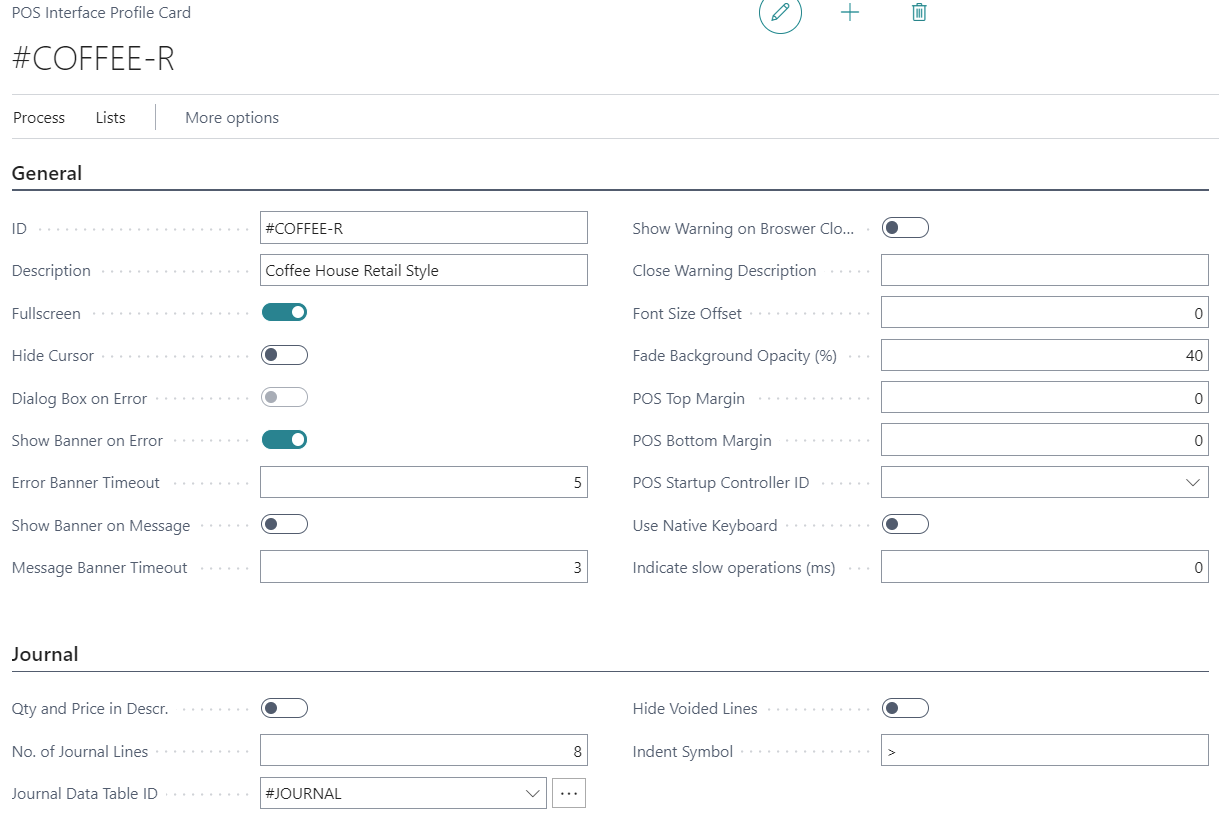Open the Process menu
Screen dimensions: 1219x821
pyautogui.click(x=39, y=118)
